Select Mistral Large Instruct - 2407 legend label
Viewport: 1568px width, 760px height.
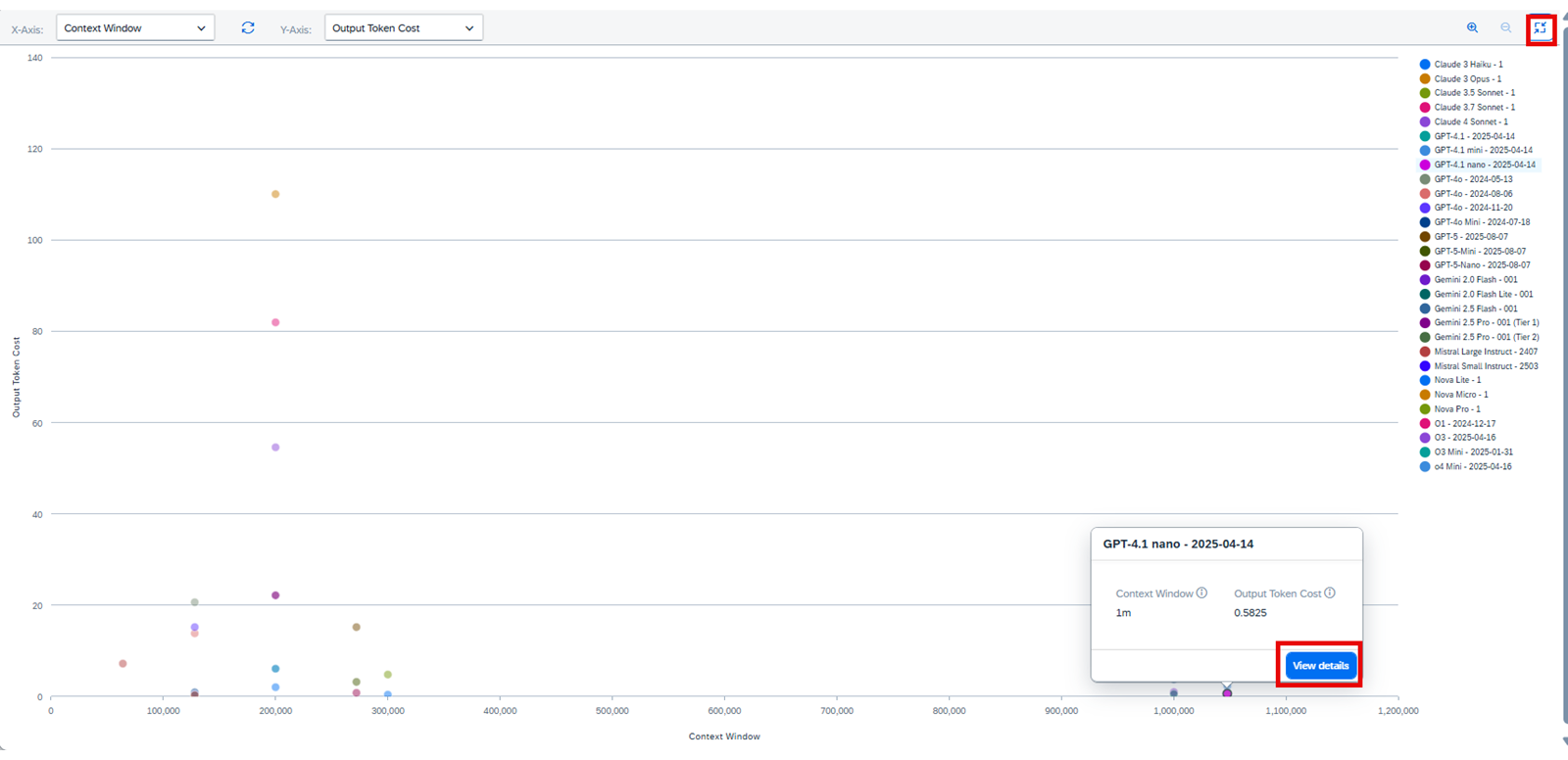coord(1486,352)
